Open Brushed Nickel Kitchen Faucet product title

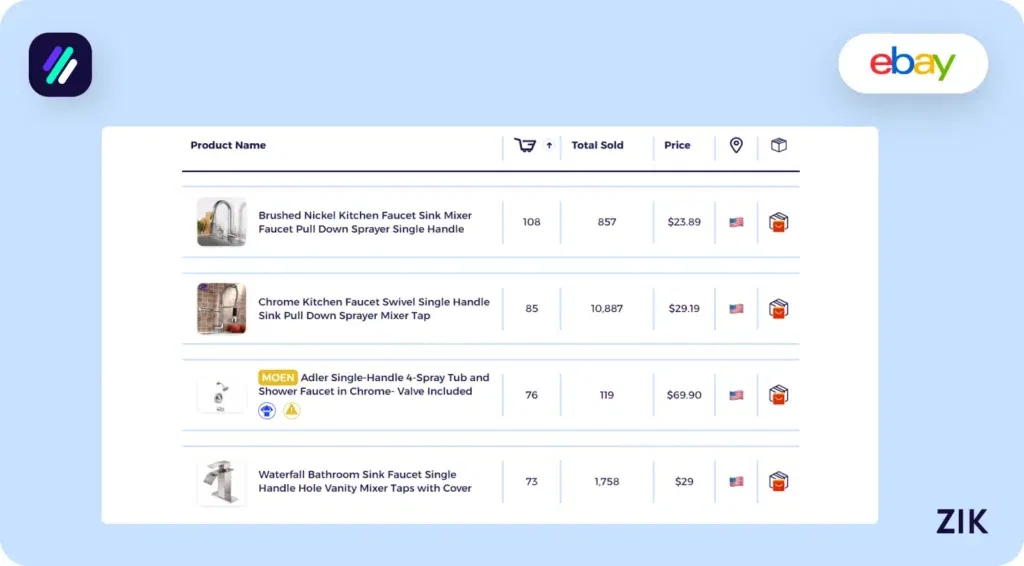click(364, 222)
